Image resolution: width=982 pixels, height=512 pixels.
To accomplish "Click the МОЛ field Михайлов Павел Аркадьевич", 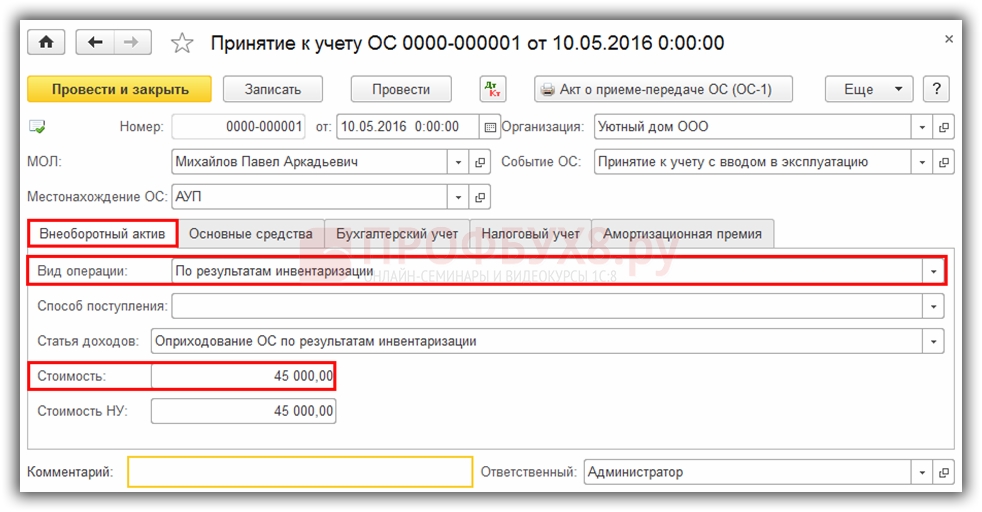I will (x=309, y=162).
